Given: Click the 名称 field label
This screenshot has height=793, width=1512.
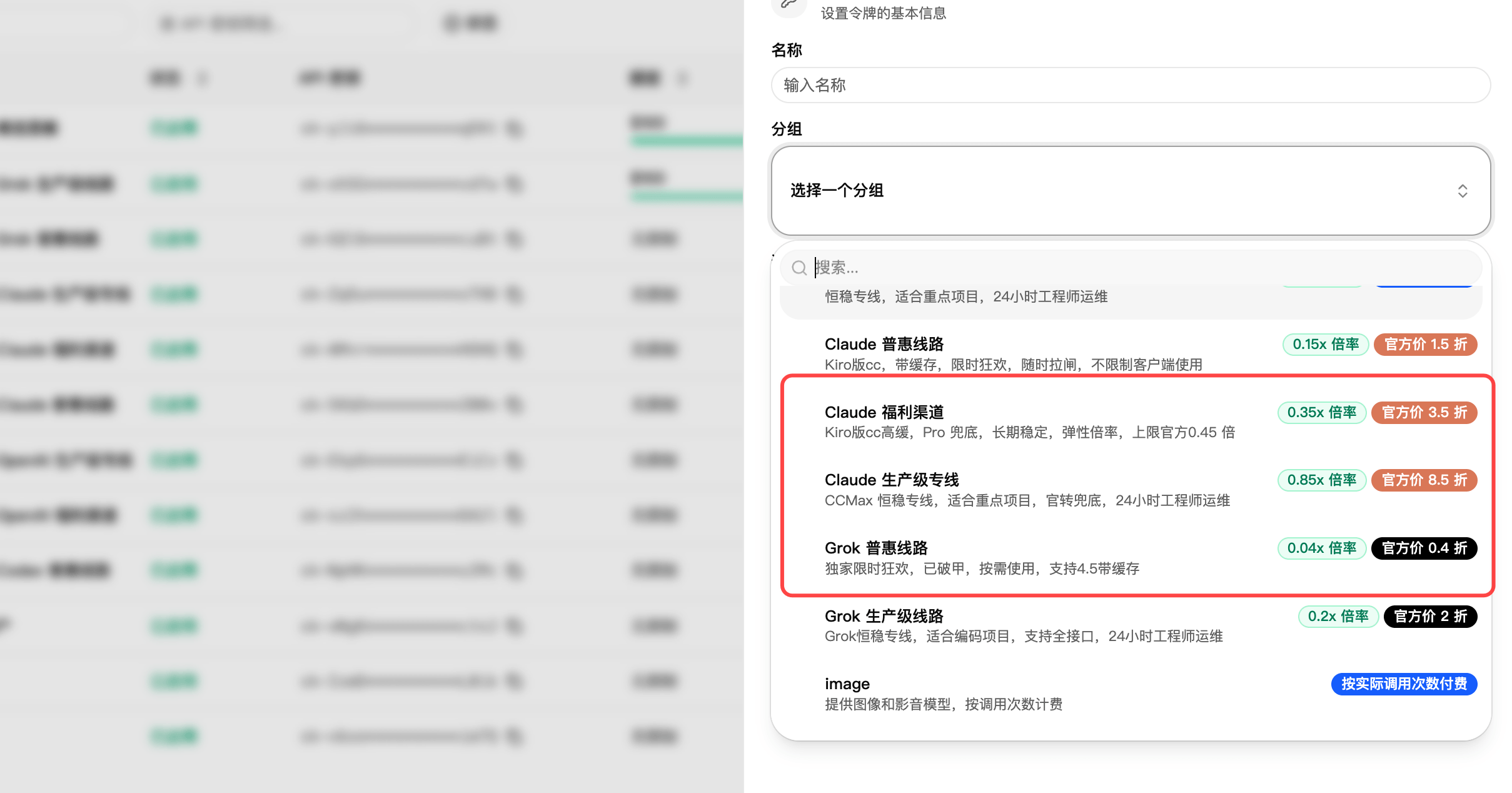Looking at the screenshot, I should pos(787,50).
